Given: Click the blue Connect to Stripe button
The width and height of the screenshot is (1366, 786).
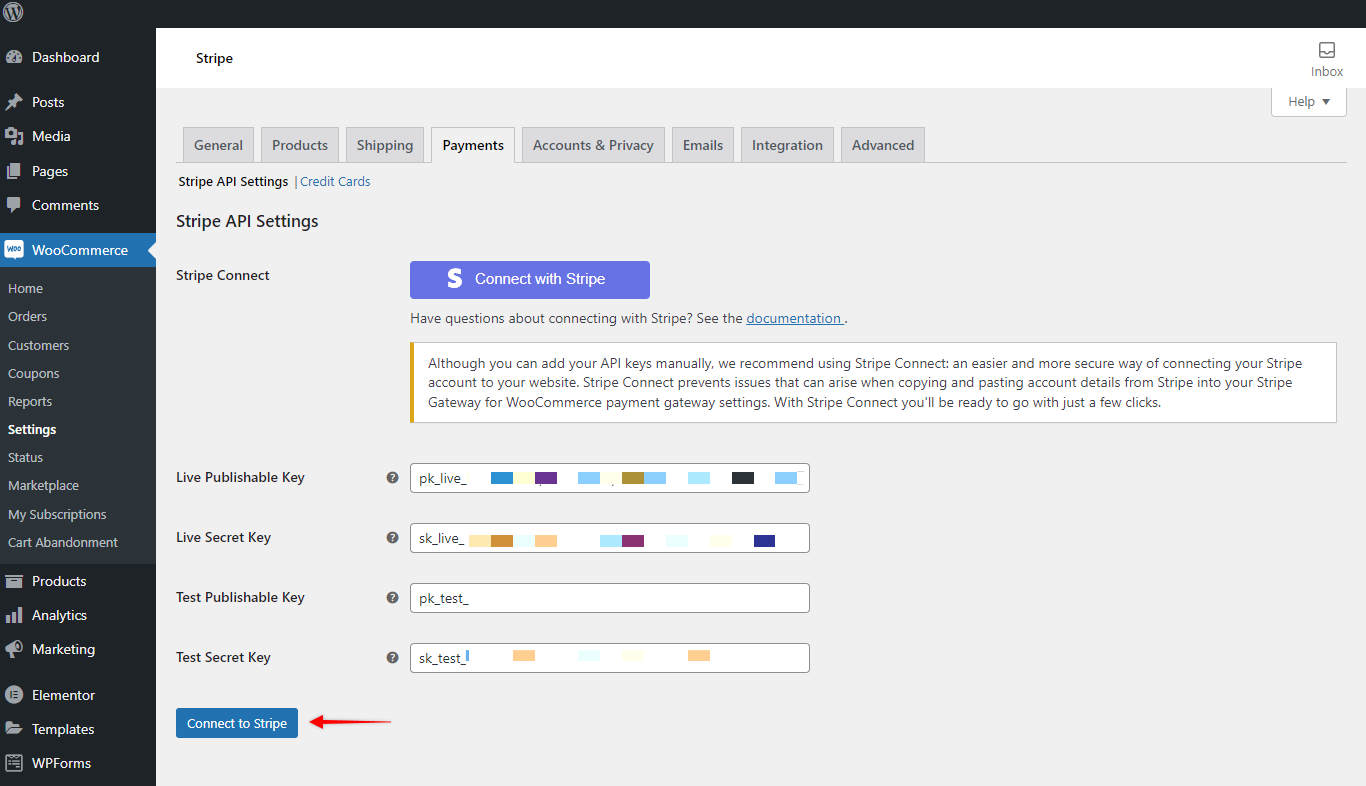Looking at the screenshot, I should click(237, 723).
